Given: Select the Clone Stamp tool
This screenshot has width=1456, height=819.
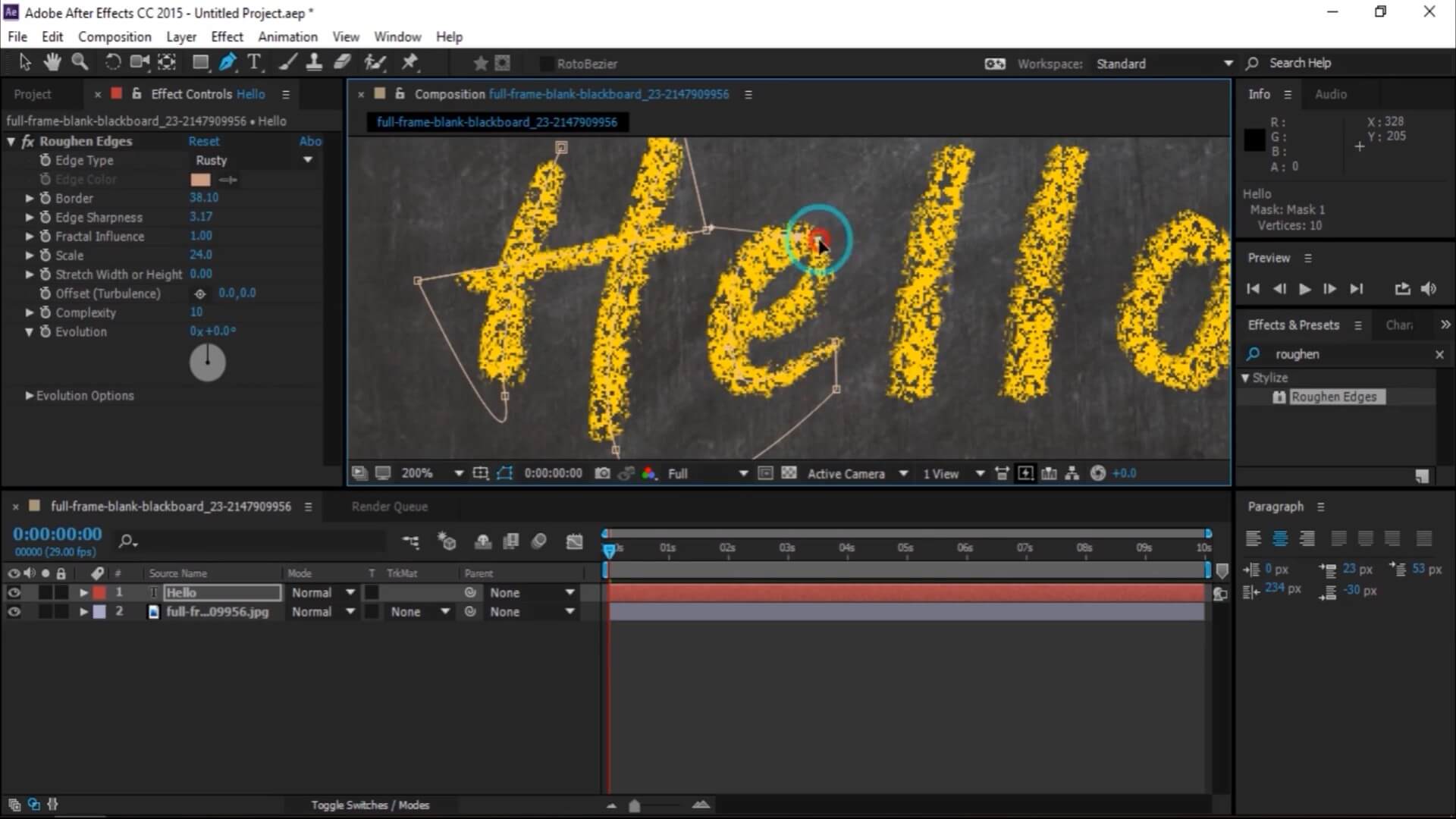Looking at the screenshot, I should point(314,62).
